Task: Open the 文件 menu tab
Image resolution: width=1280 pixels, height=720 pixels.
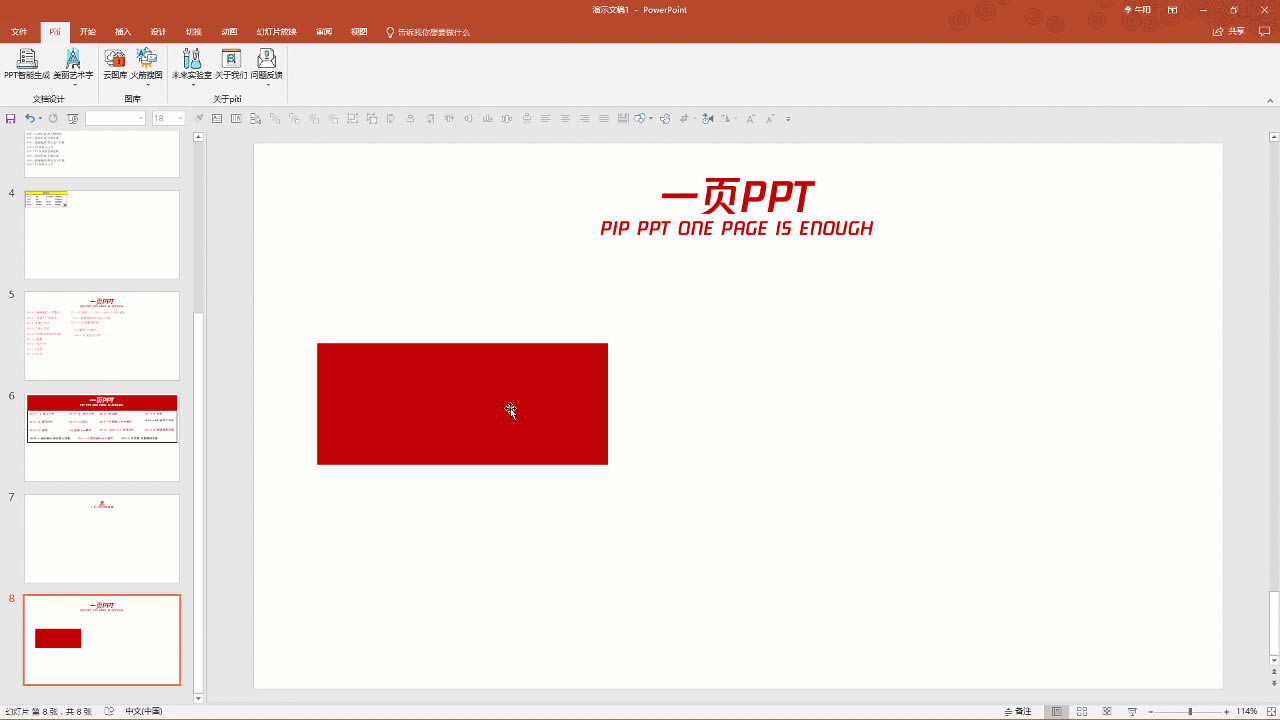Action: click(x=19, y=32)
